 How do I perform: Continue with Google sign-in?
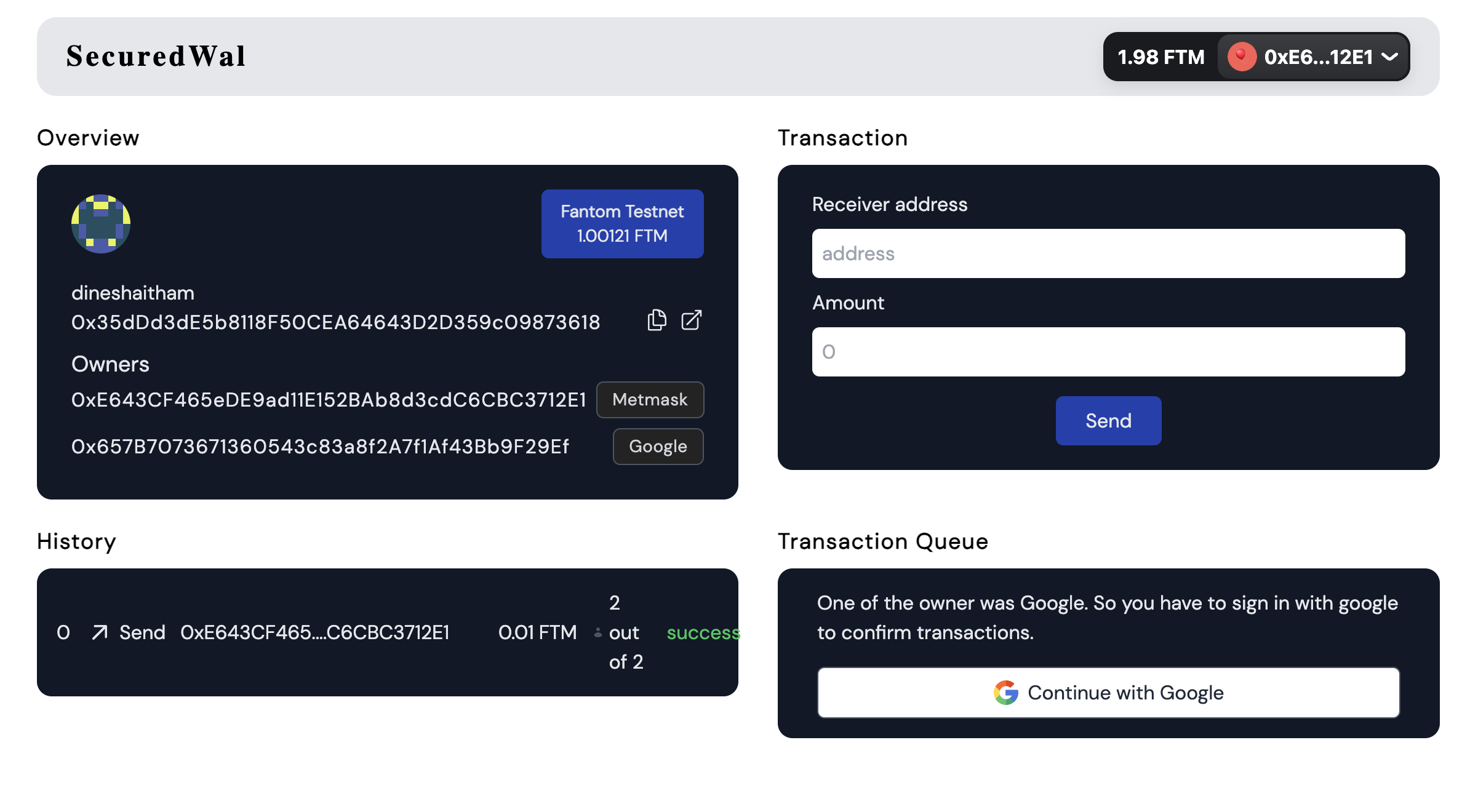point(1125,693)
